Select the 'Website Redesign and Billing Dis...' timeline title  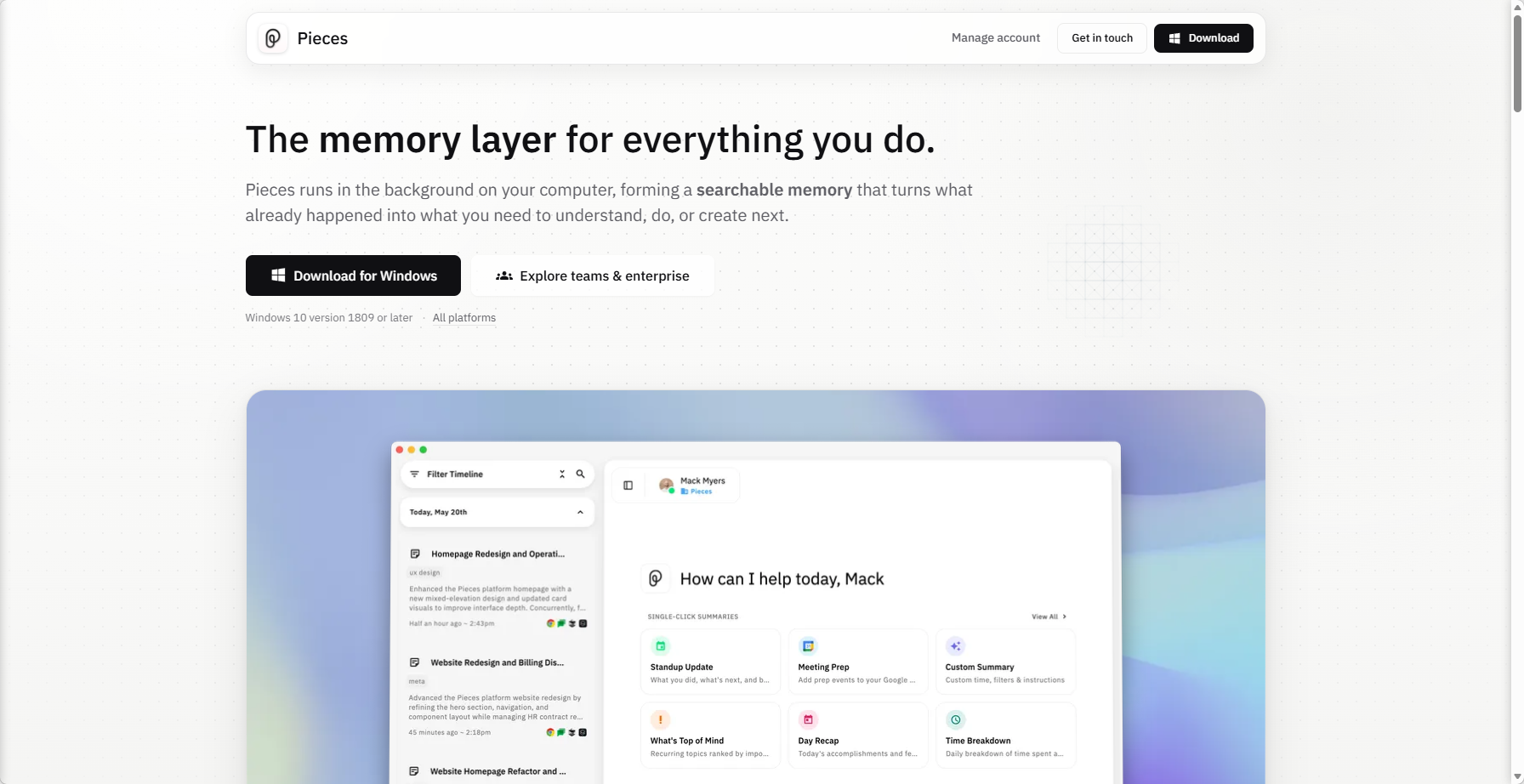(x=497, y=663)
